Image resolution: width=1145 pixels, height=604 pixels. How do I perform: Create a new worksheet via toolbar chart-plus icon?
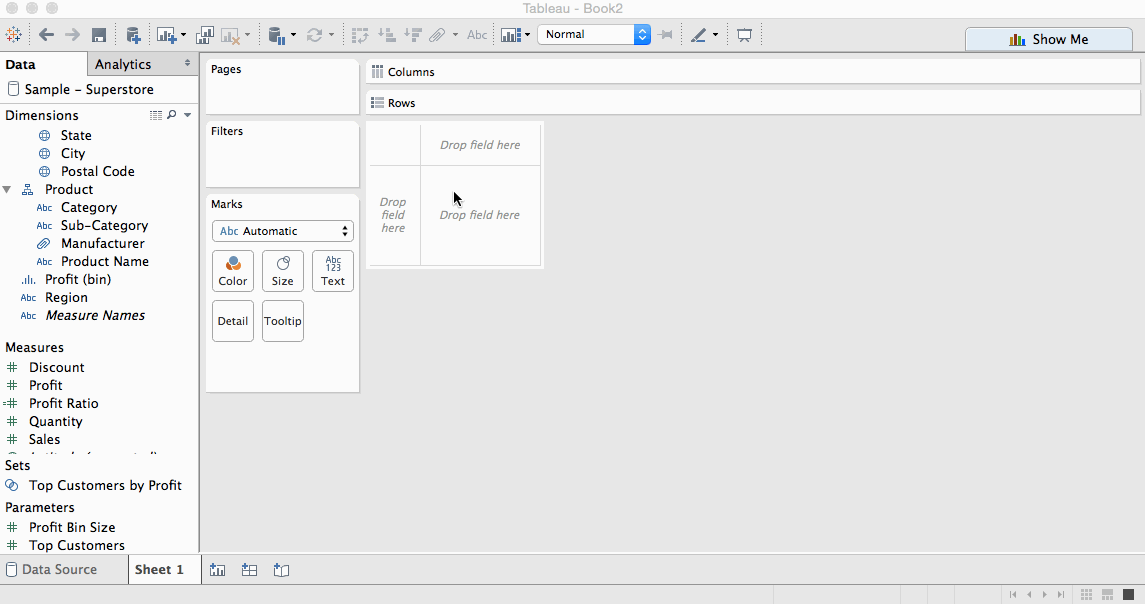click(166, 35)
